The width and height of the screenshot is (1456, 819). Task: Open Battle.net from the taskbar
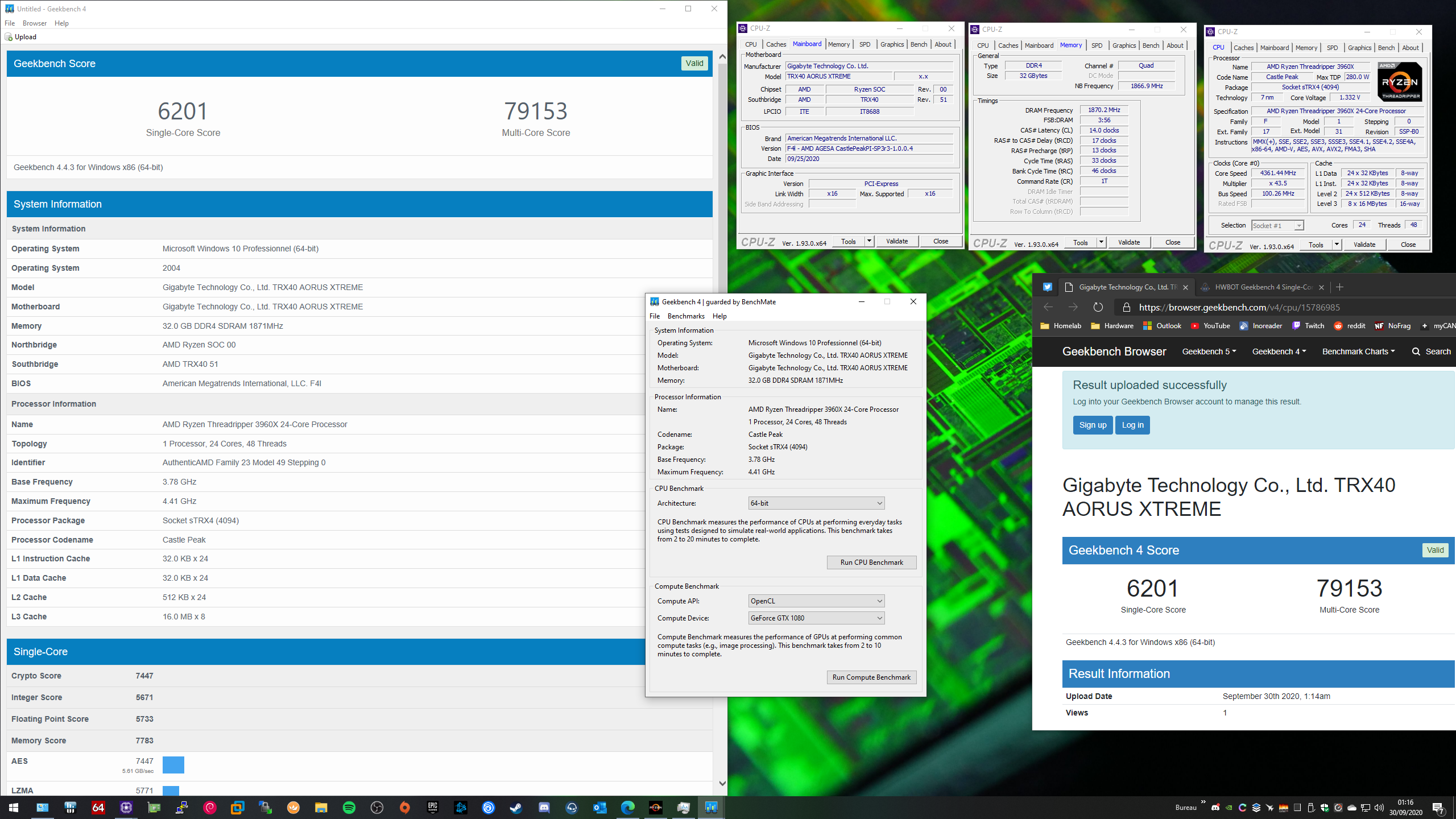point(461,808)
